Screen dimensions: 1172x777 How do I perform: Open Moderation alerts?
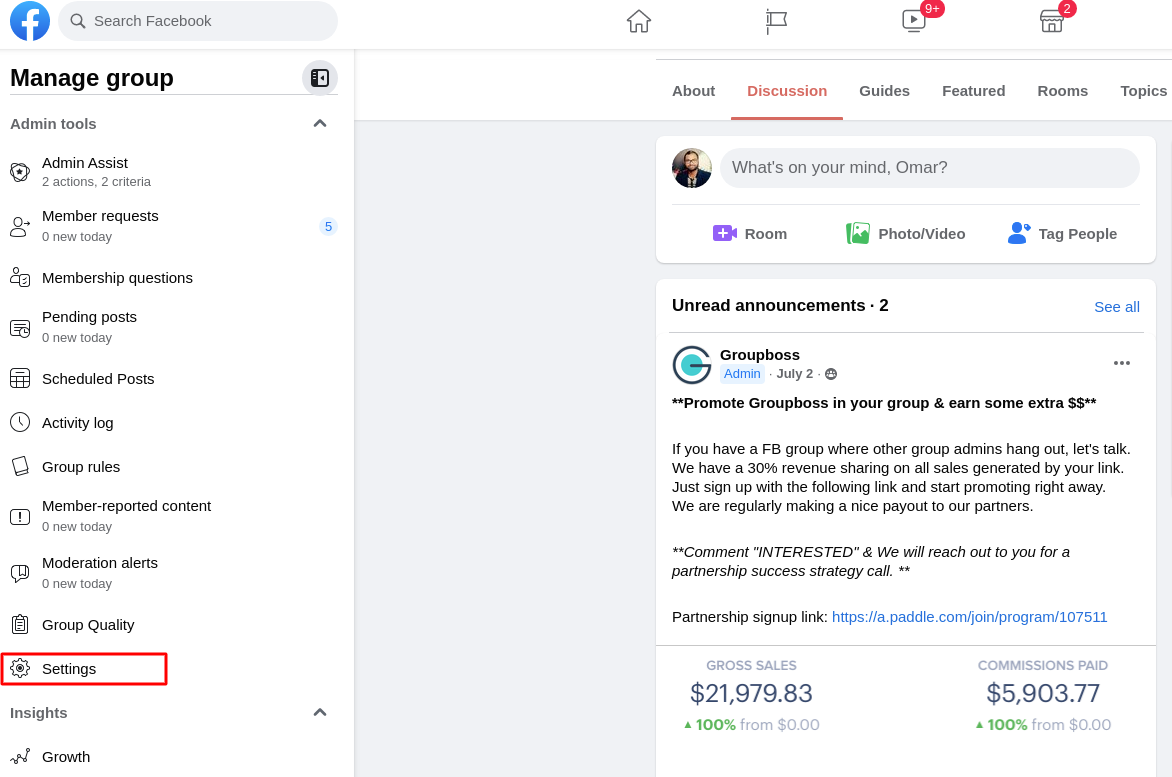(174, 573)
